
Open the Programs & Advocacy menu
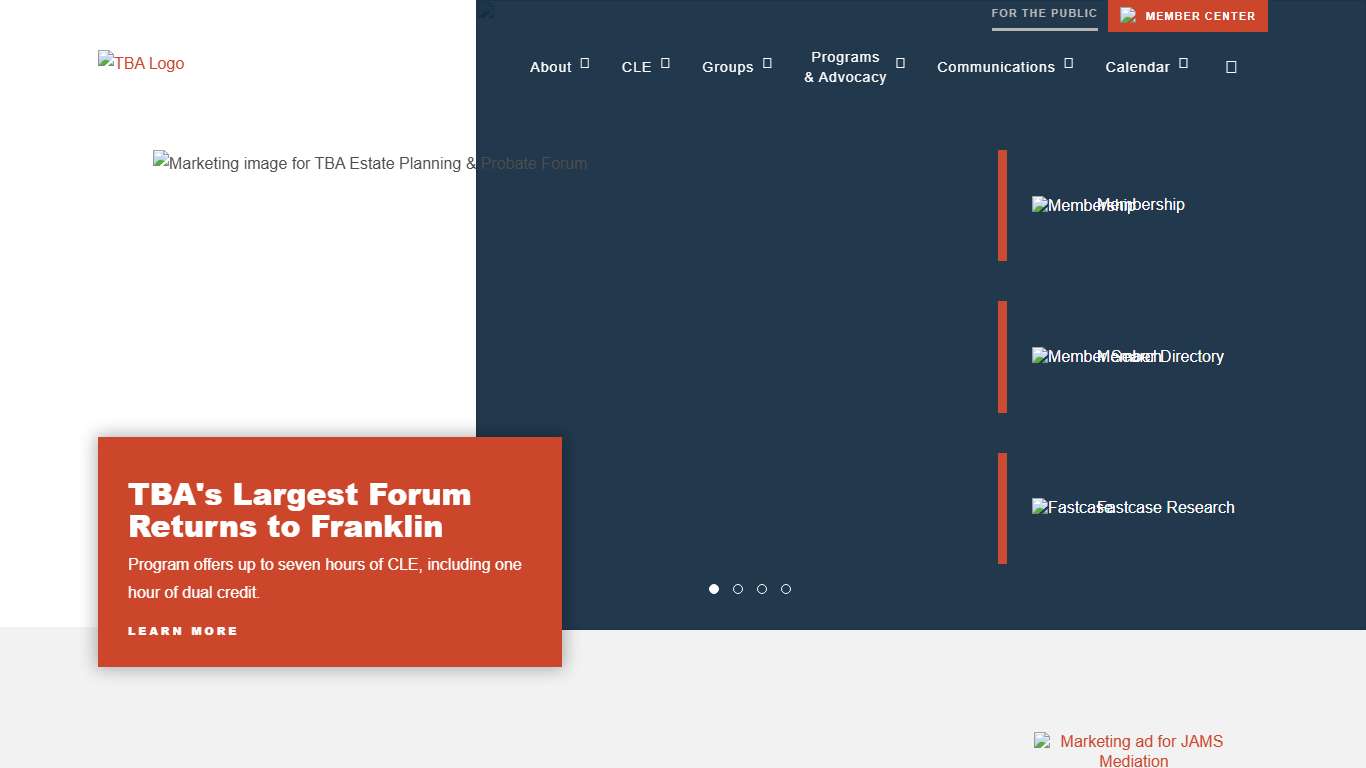tap(845, 67)
